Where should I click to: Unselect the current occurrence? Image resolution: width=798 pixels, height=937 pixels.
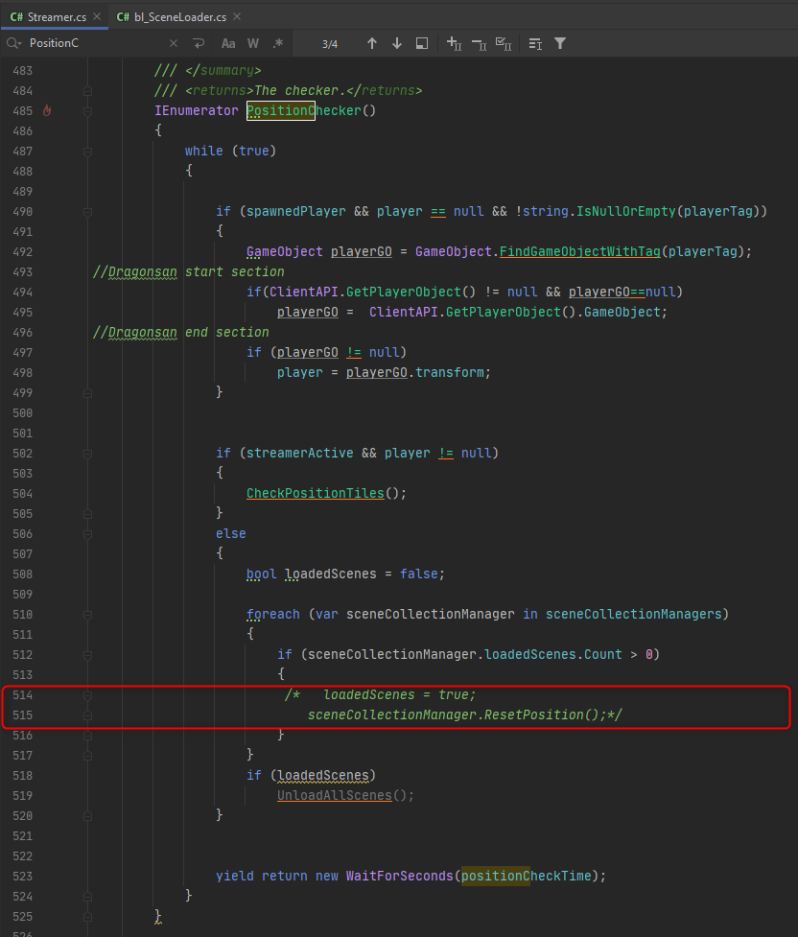tap(478, 44)
